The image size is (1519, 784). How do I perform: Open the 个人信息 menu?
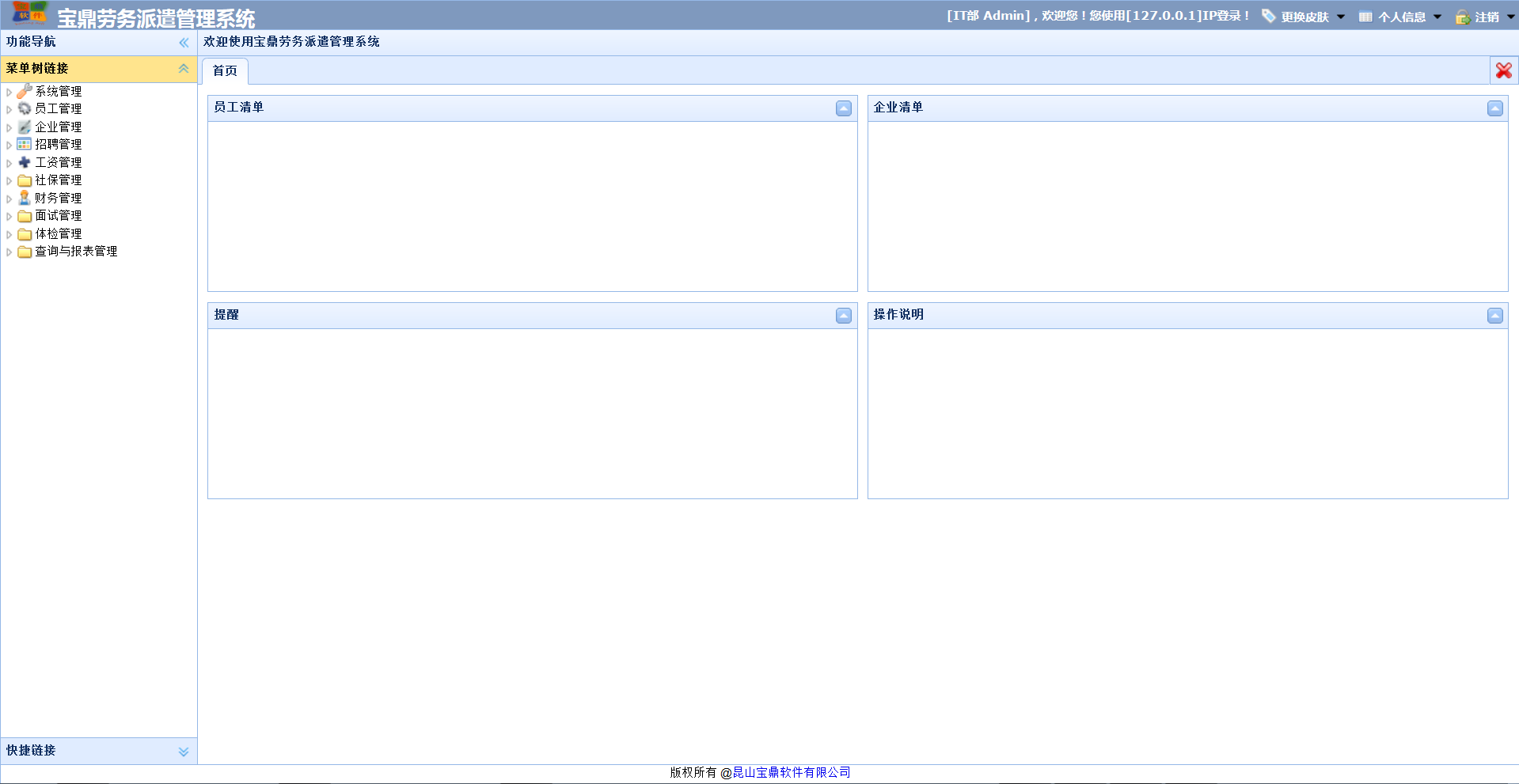1401,17
